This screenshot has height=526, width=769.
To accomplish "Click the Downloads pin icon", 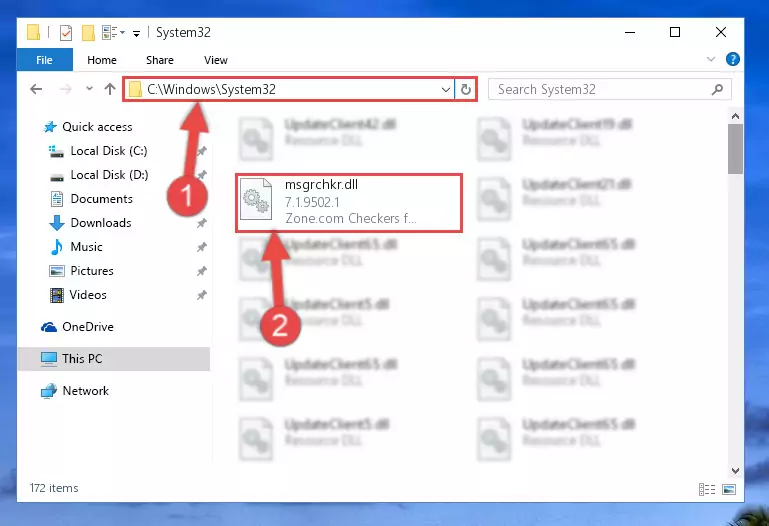I will coord(202,224).
